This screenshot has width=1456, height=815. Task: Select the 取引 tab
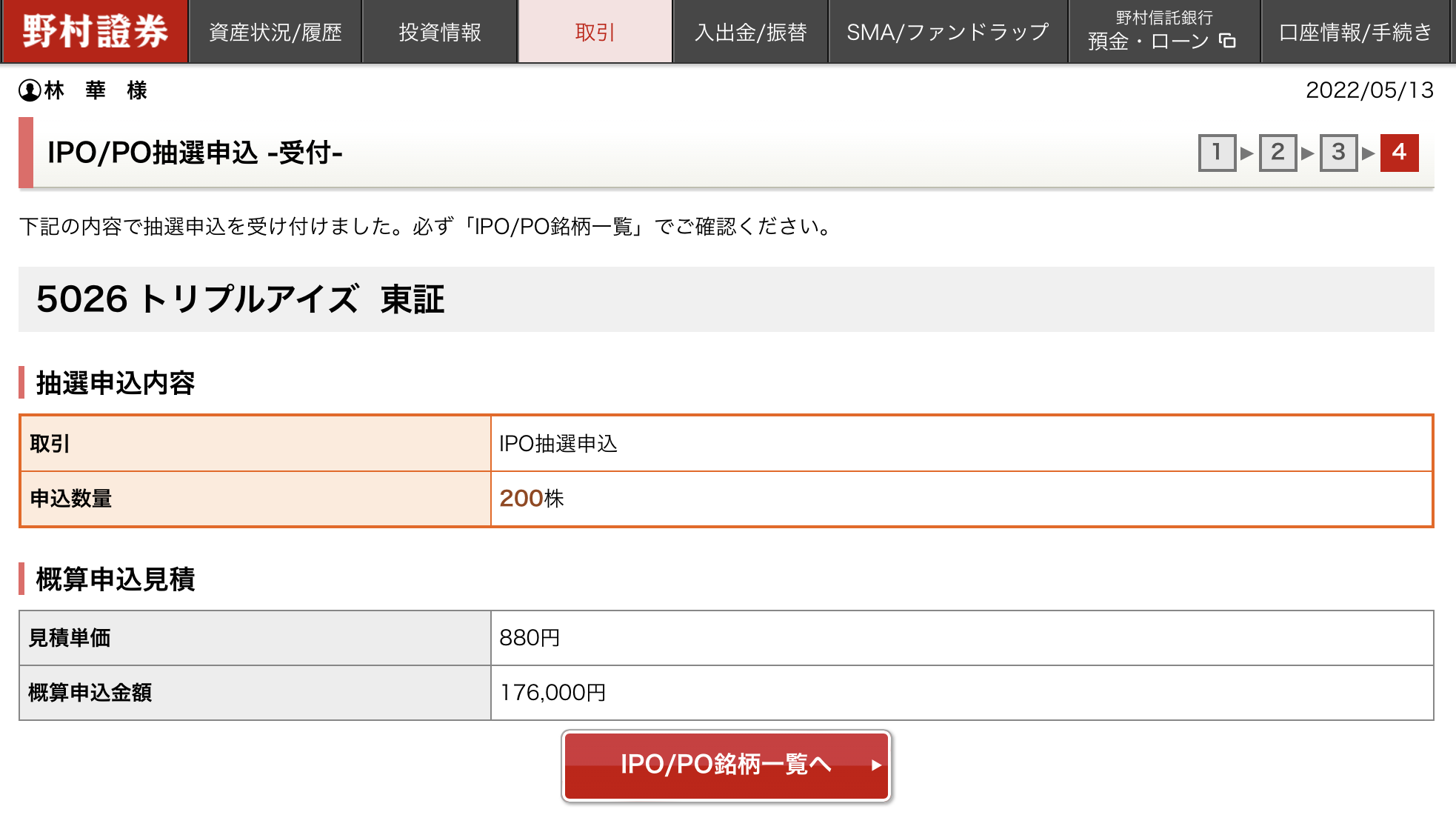point(595,32)
